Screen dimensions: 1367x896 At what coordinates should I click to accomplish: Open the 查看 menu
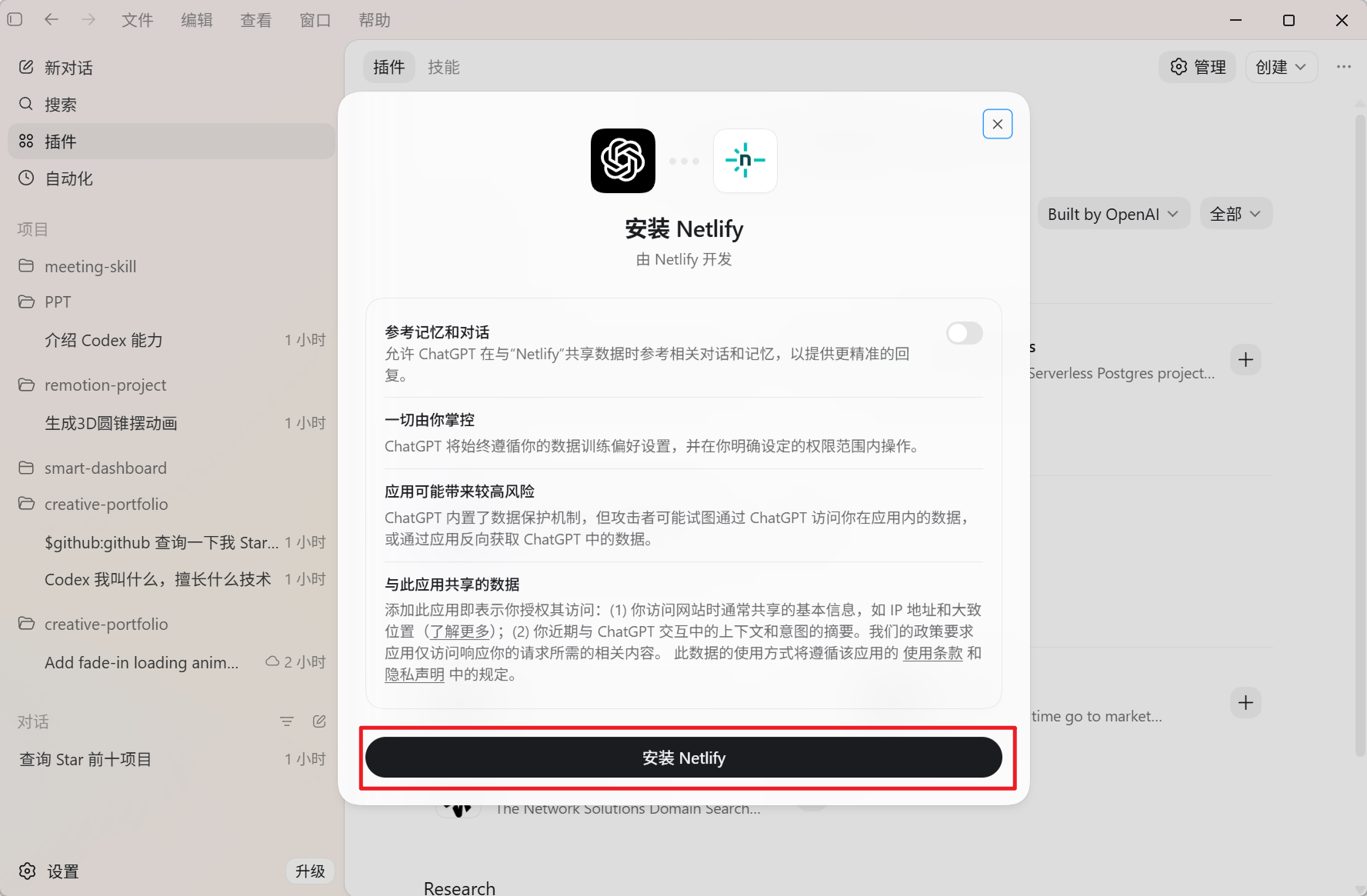(x=256, y=20)
